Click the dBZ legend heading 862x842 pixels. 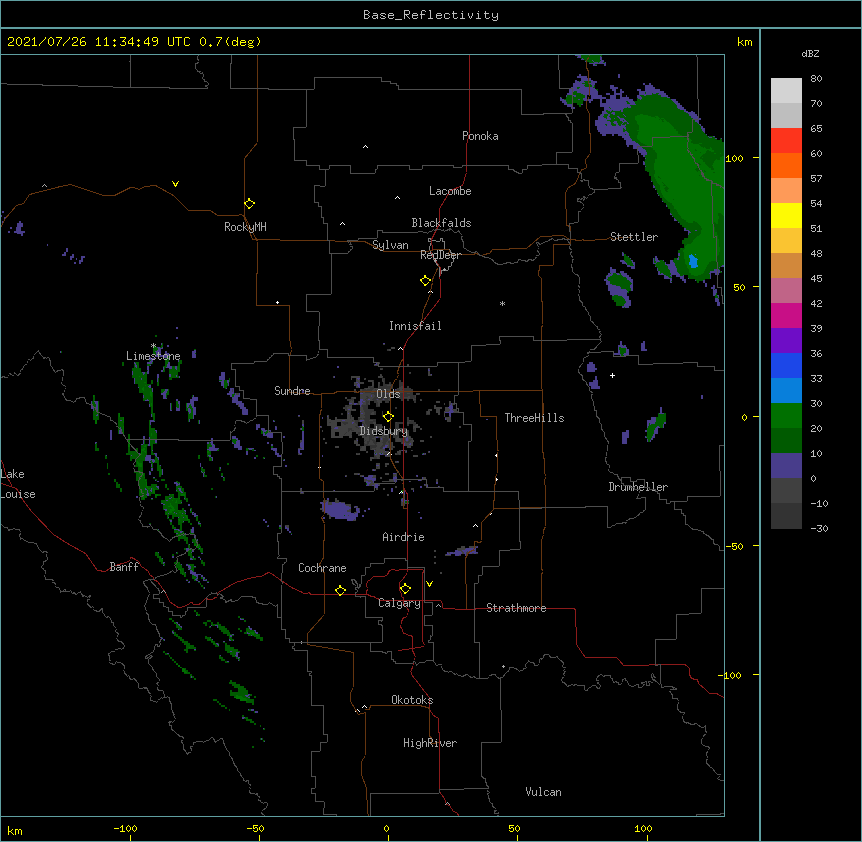810,54
